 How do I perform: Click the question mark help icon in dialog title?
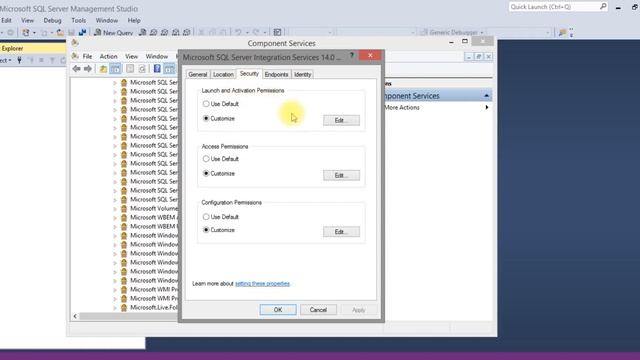[x=352, y=55]
